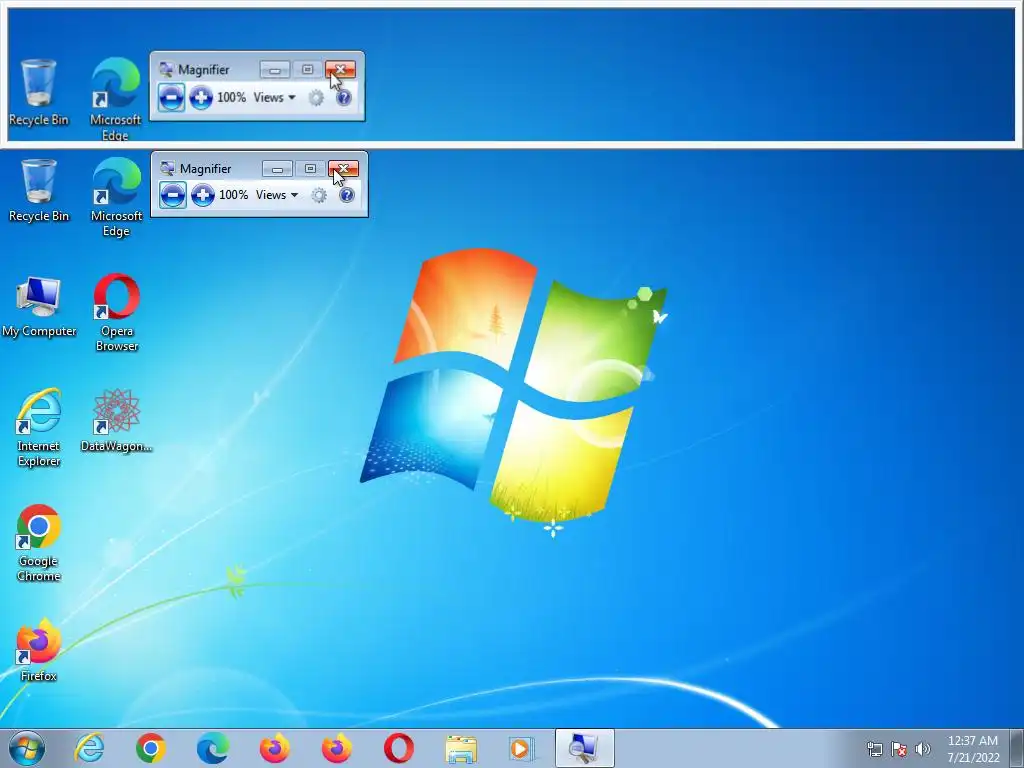Launch the left Firefox taskbar icon
Viewport: 1024px width, 768px height.
[x=275, y=748]
